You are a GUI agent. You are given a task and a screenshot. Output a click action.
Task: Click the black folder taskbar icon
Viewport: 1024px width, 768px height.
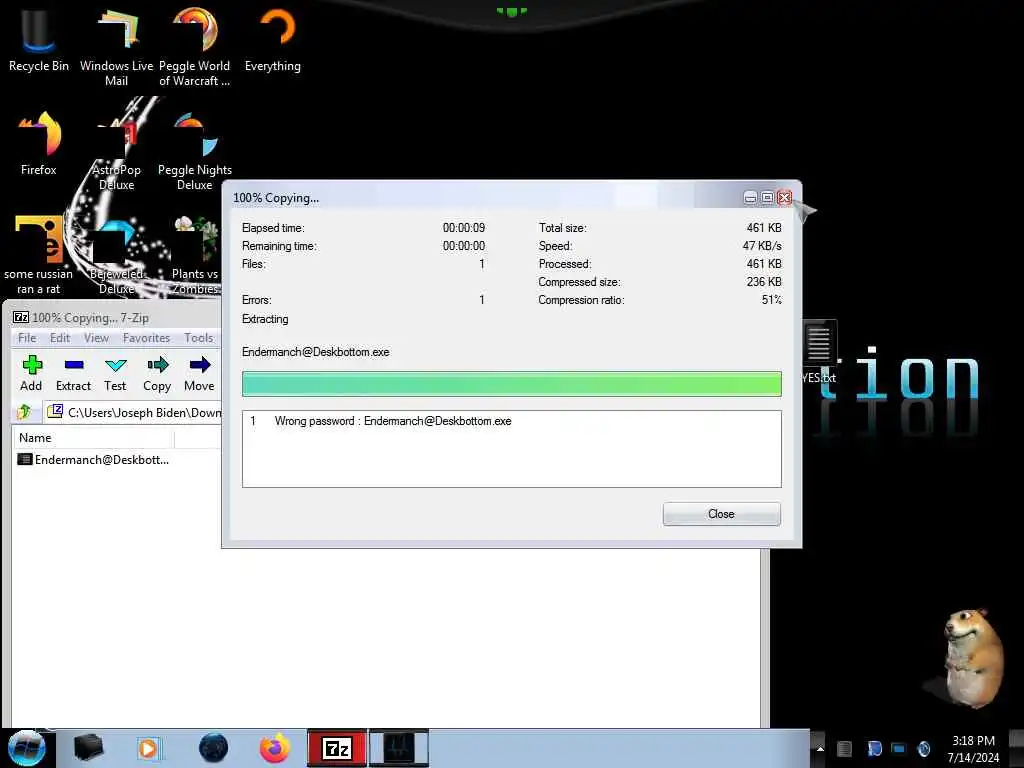click(x=88, y=748)
